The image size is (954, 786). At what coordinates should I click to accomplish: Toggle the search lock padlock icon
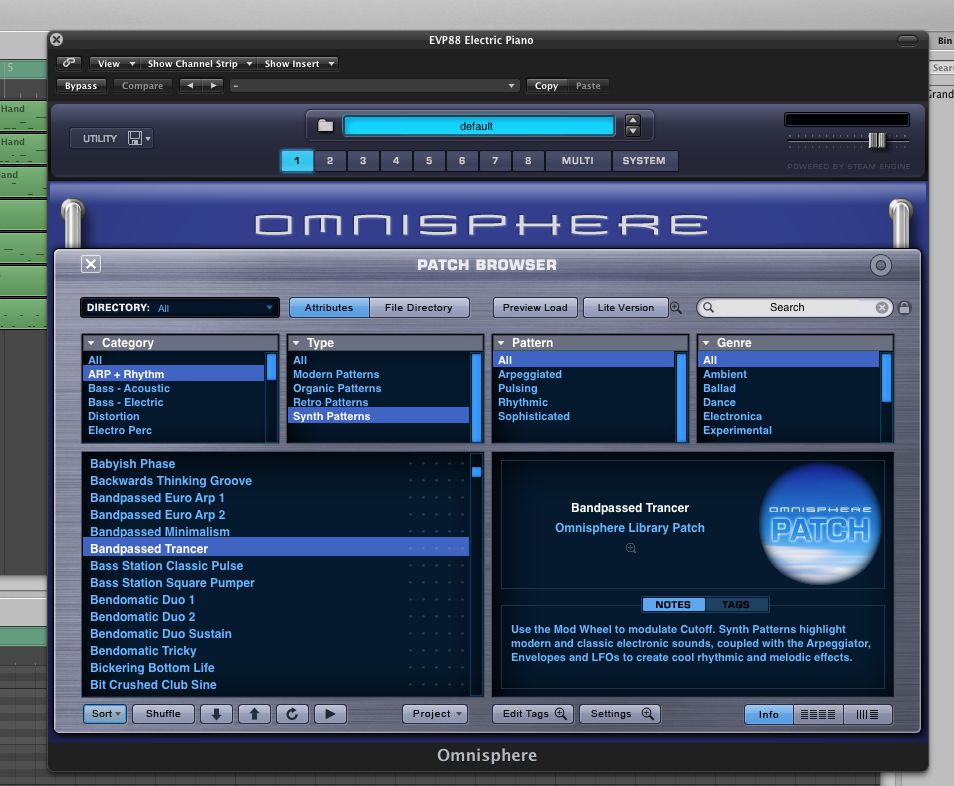[904, 307]
